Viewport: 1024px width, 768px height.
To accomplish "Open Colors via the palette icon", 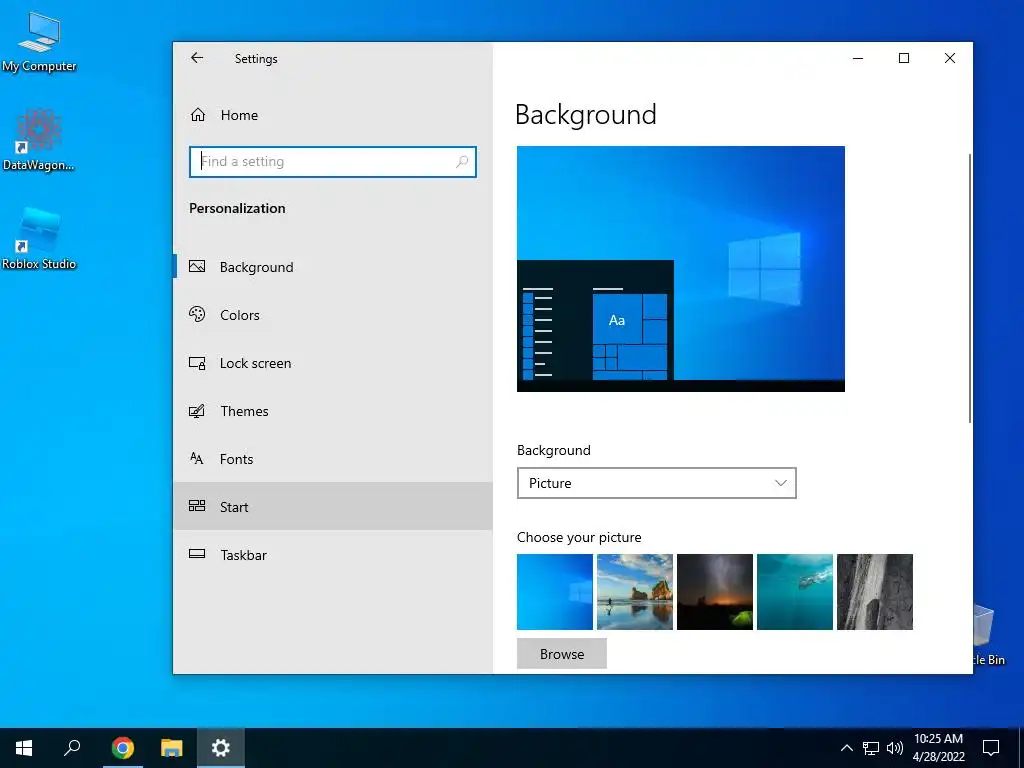I will coord(197,314).
